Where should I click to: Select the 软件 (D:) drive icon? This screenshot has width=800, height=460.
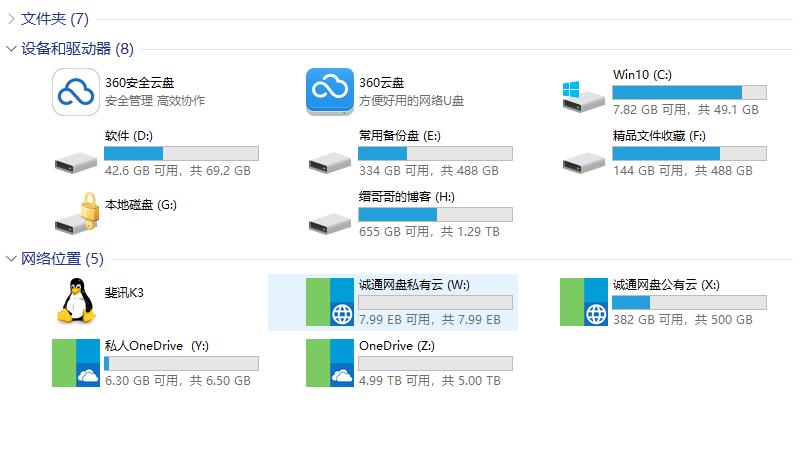click(x=76, y=163)
